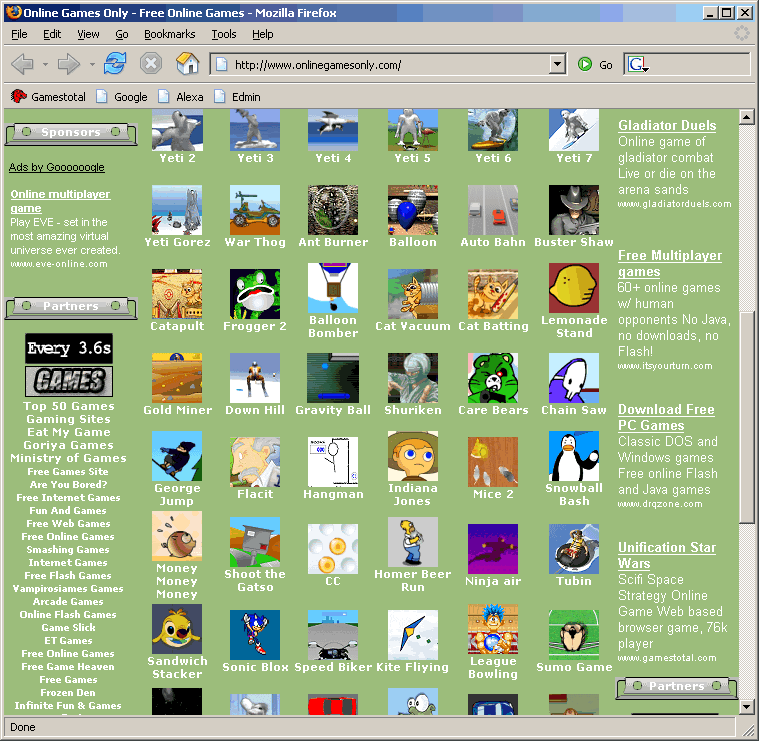The image size is (759, 741).
Task: Open the Forward button history dropdown arrow
Action: 92,65
